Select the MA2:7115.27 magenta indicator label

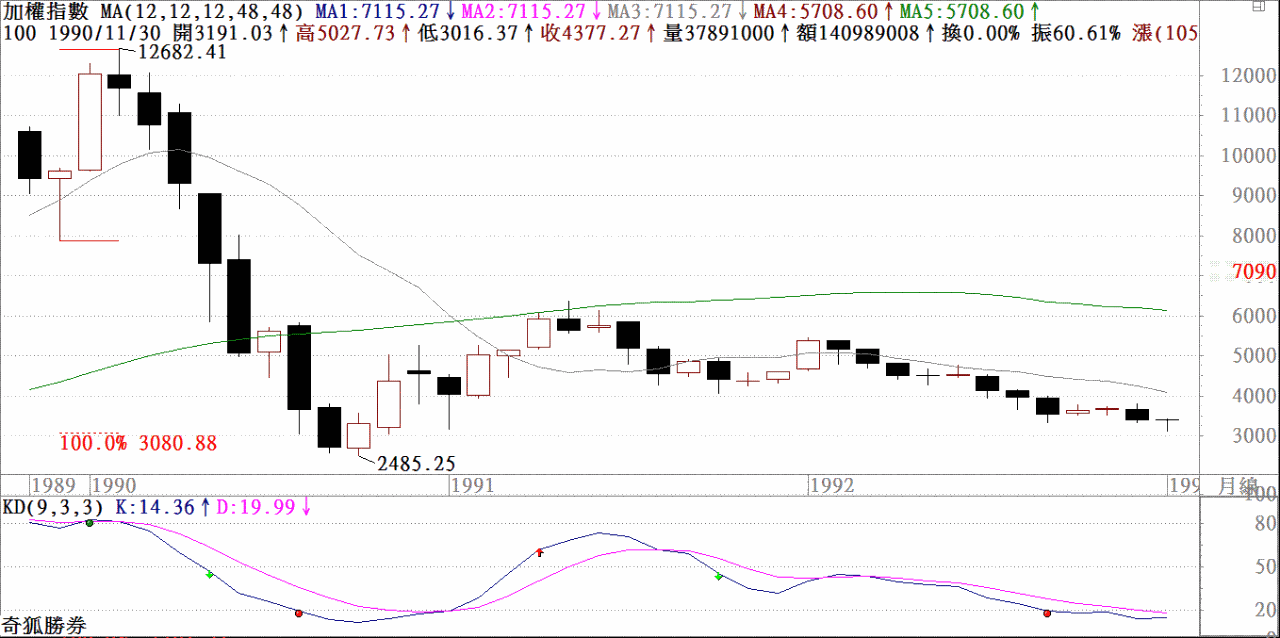523,12
